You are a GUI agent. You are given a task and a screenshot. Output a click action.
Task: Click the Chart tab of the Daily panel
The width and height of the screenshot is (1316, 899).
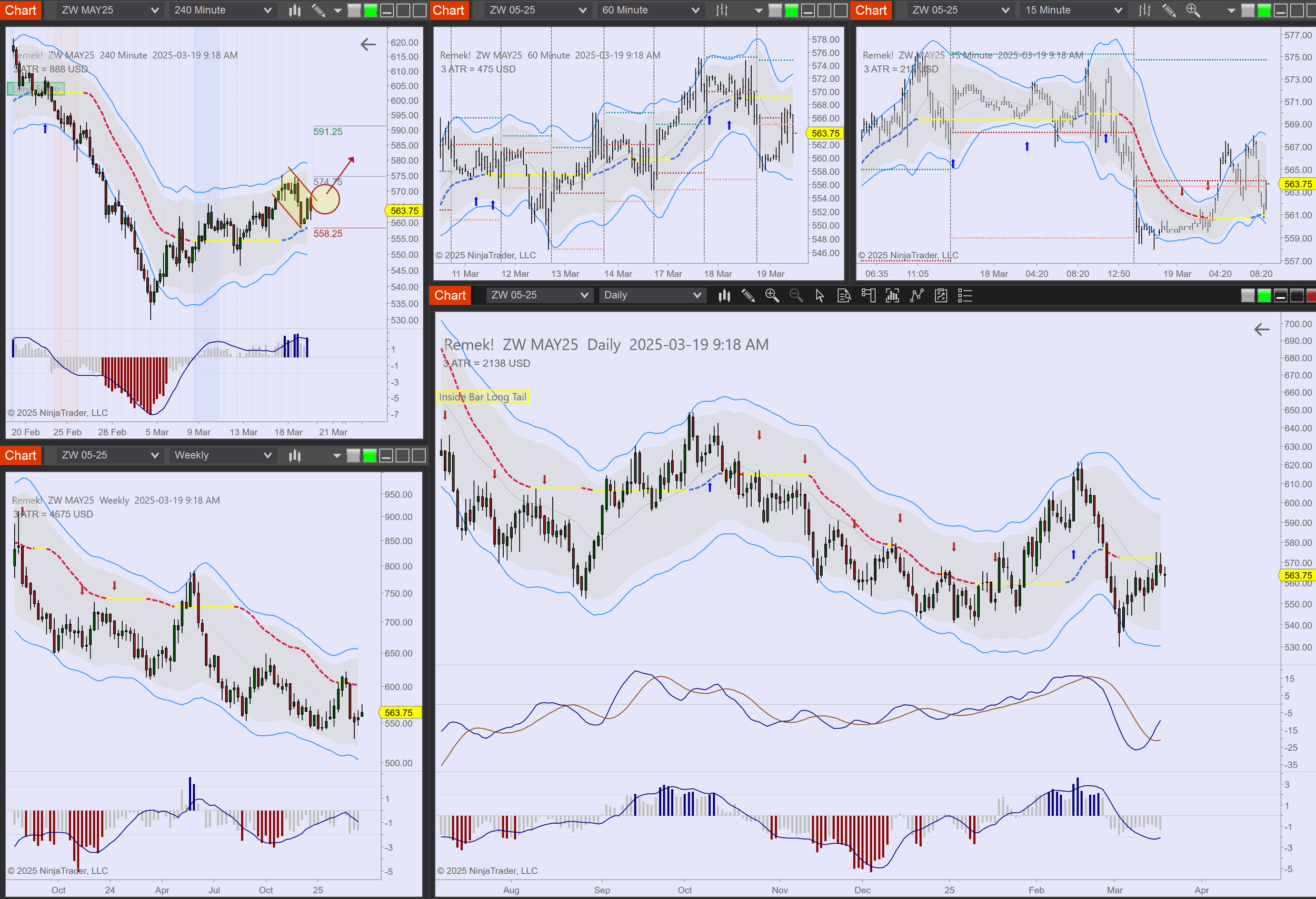point(450,295)
